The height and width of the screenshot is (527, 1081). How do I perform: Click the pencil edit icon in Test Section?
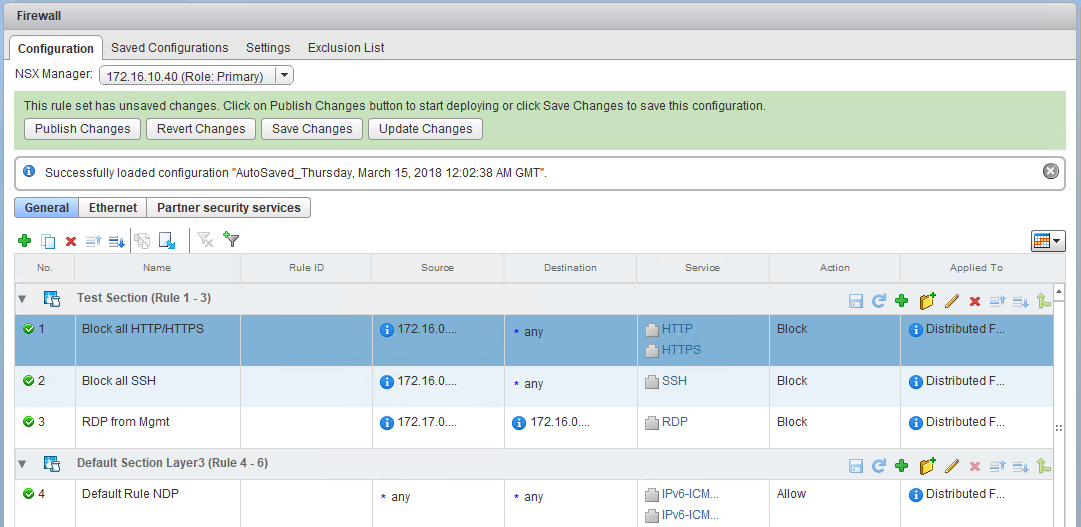[x=952, y=299]
